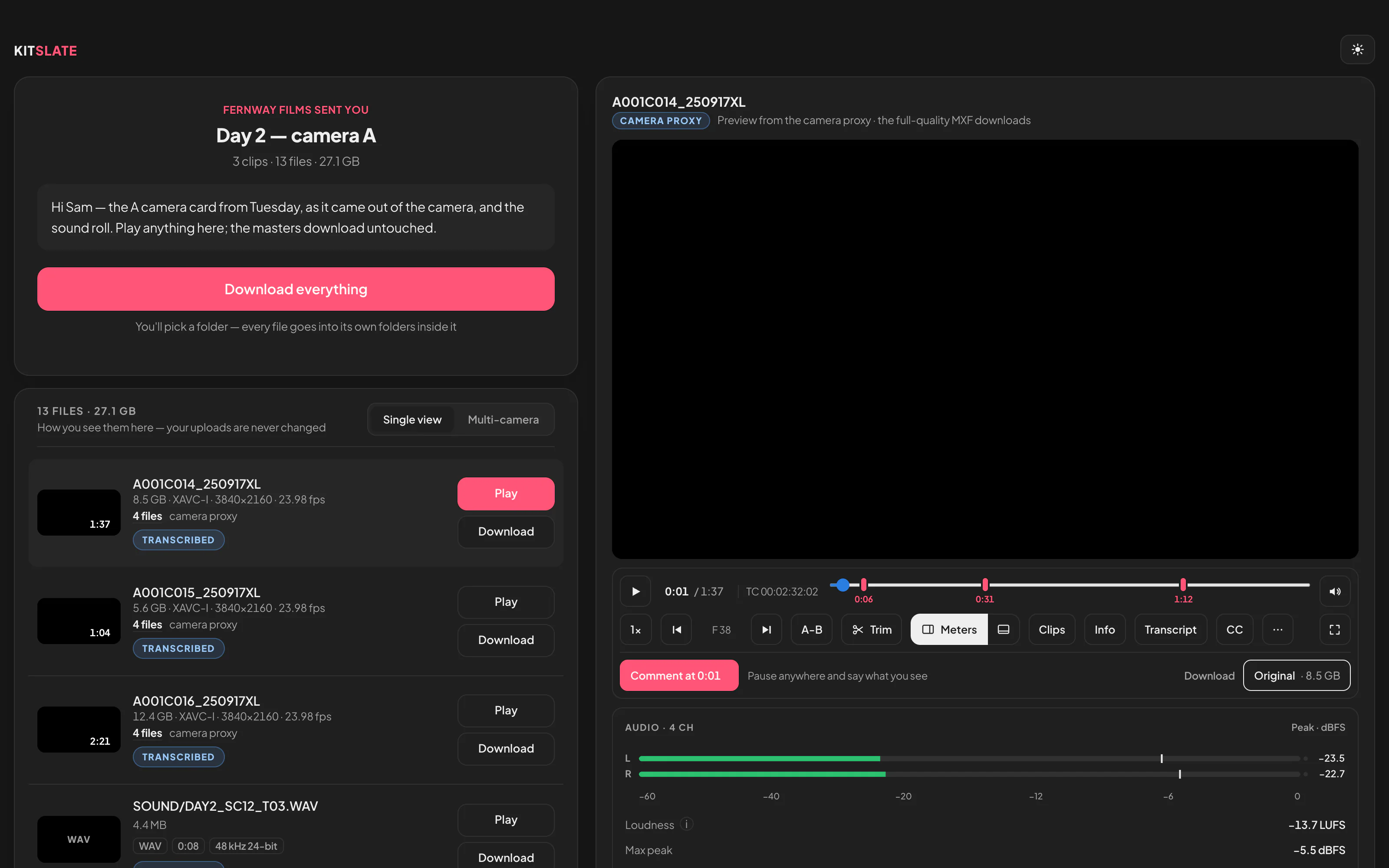This screenshot has width=1389, height=868.
Task: Select Single view mode
Action: (412, 420)
